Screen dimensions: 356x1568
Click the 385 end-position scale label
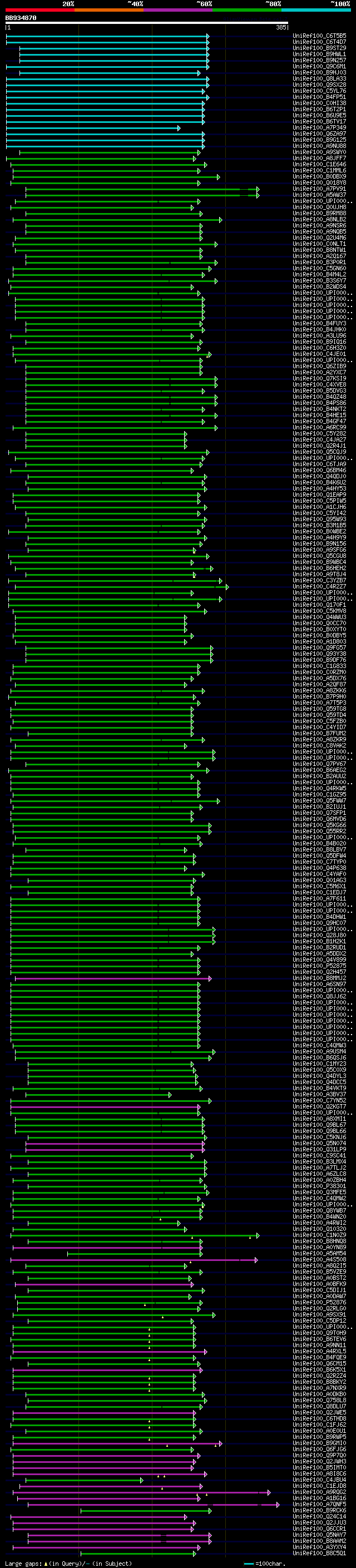pyautogui.click(x=280, y=28)
